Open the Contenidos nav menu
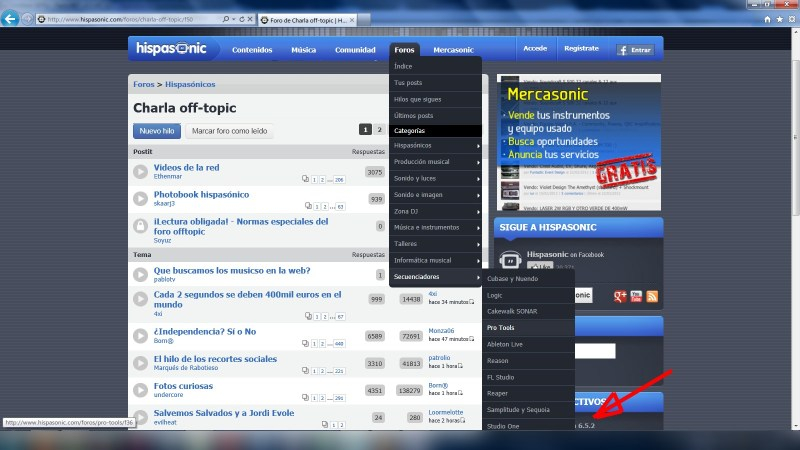The height and width of the screenshot is (450, 800). pyautogui.click(x=252, y=50)
